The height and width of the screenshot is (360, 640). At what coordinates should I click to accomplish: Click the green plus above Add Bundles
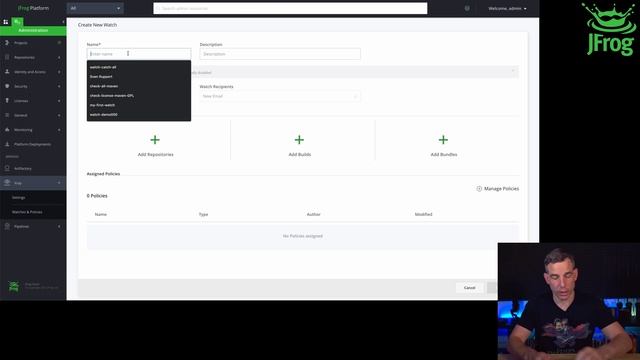tap(443, 140)
